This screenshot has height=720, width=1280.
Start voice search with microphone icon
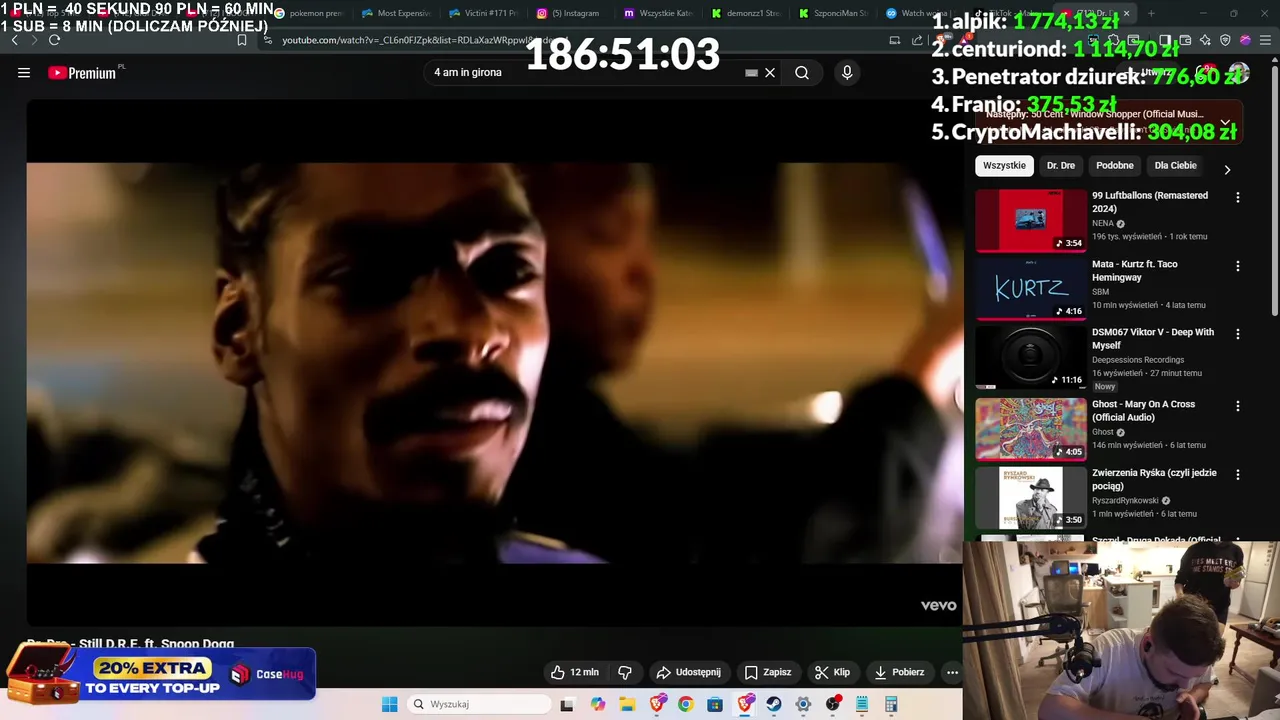coord(847,72)
